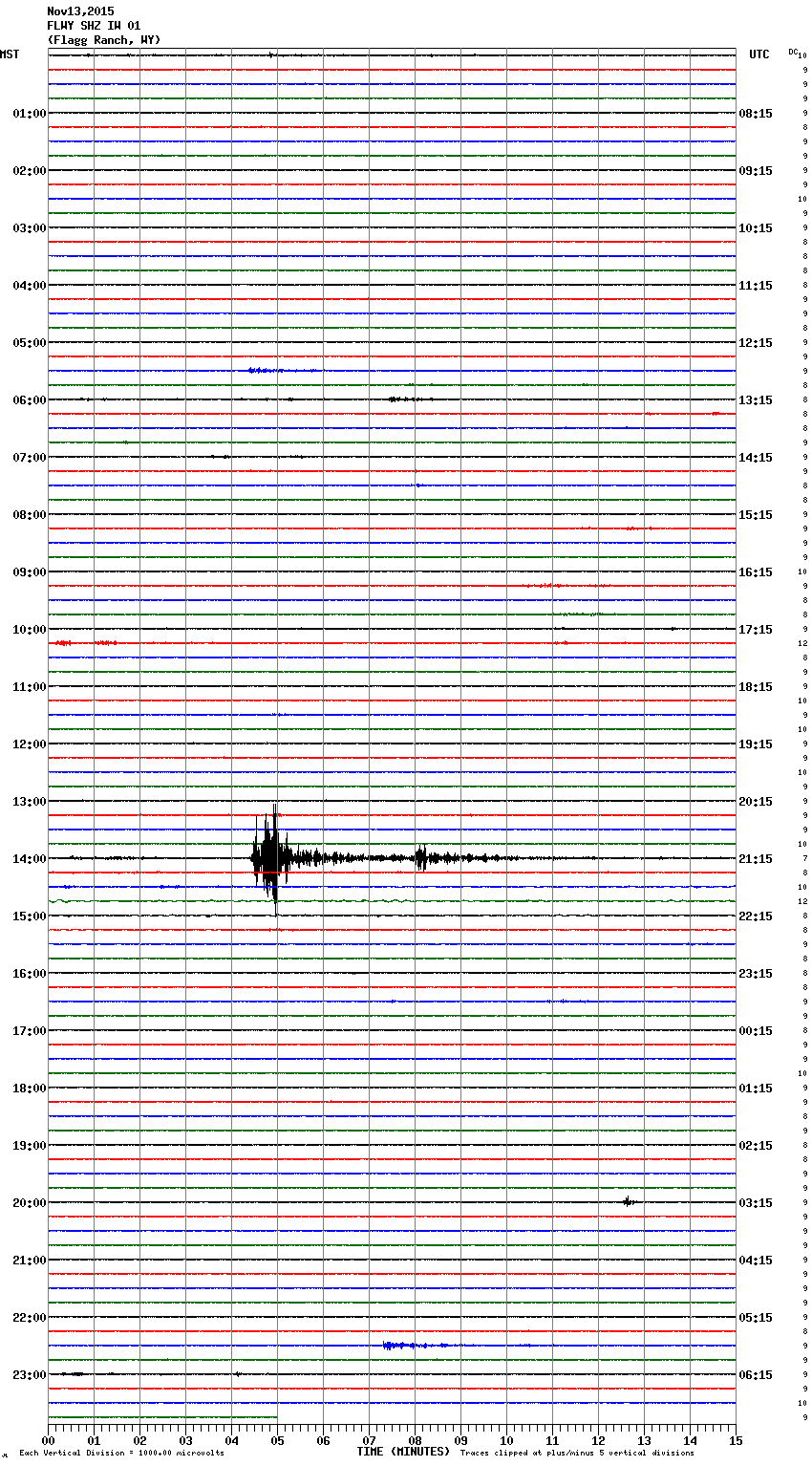The height and width of the screenshot is (1466, 812).
Task: Click the 08:15 UTC label
Action: 756,114
